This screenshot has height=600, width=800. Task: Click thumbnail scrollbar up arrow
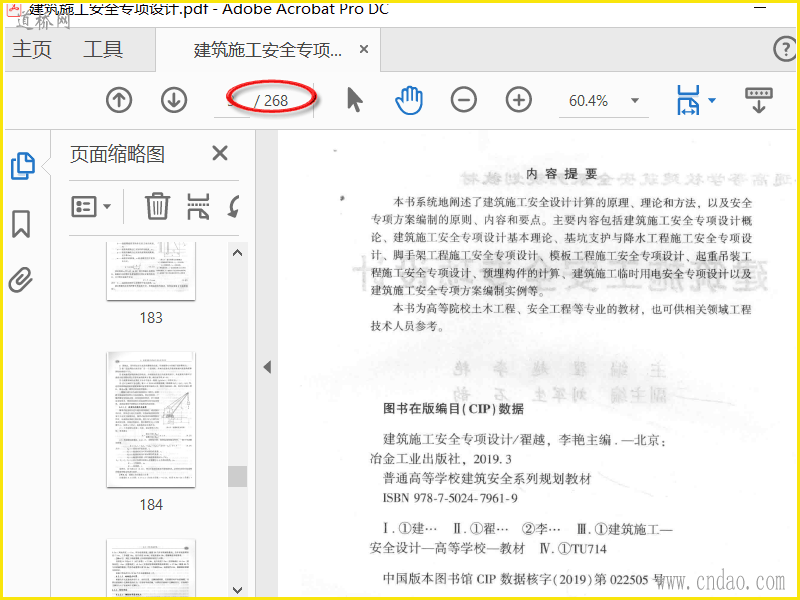point(237,253)
